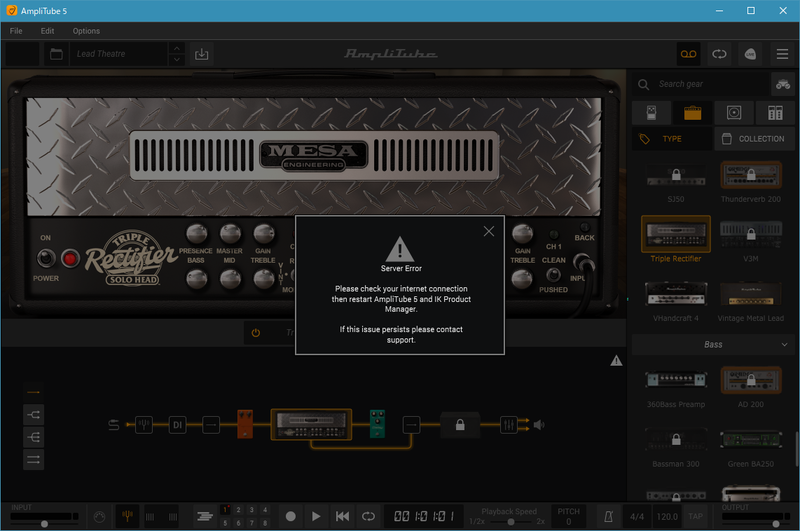Select the AD 200 bass amp
The image size is (800, 531).
[x=751, y=380]
